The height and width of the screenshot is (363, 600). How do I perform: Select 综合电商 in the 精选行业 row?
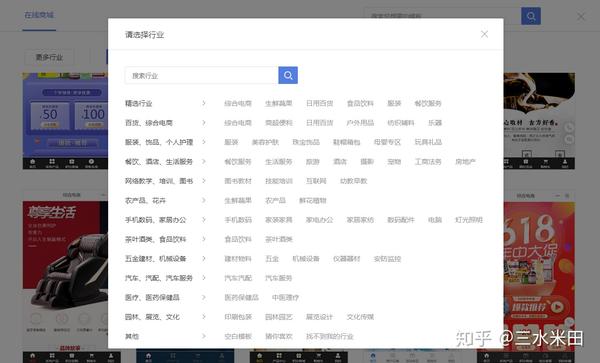pos(238,103)
